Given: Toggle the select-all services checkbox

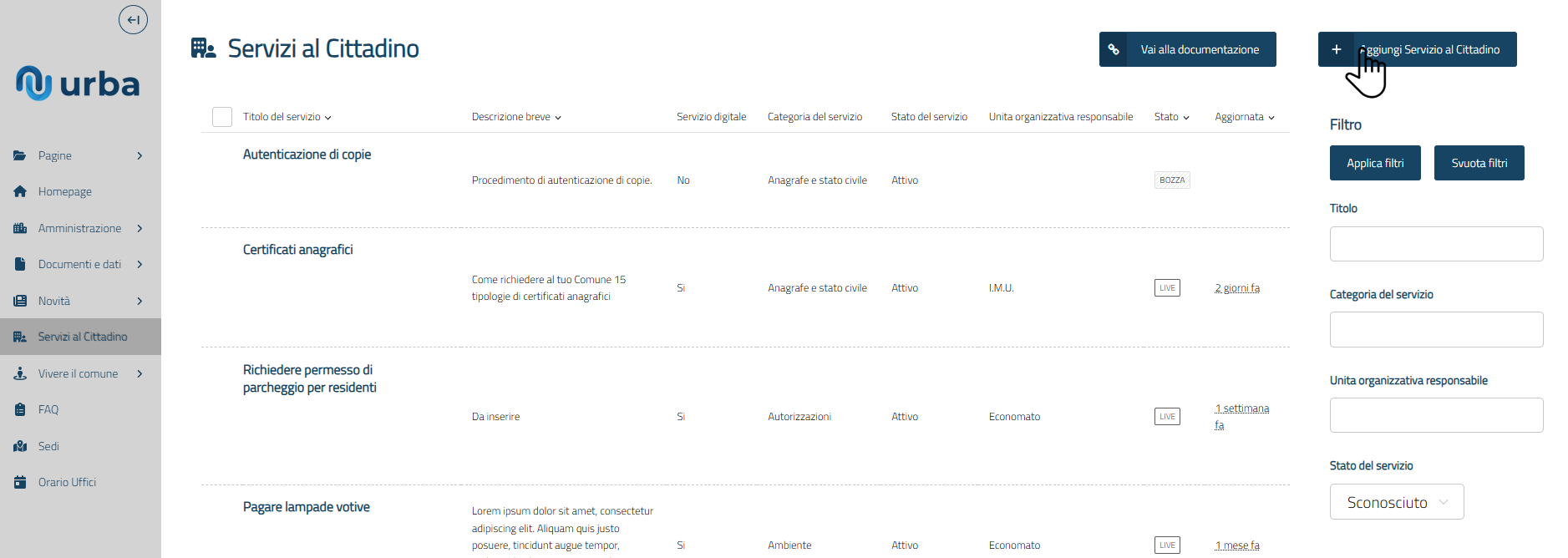Looking at the screenshot, I should (222, 117).
